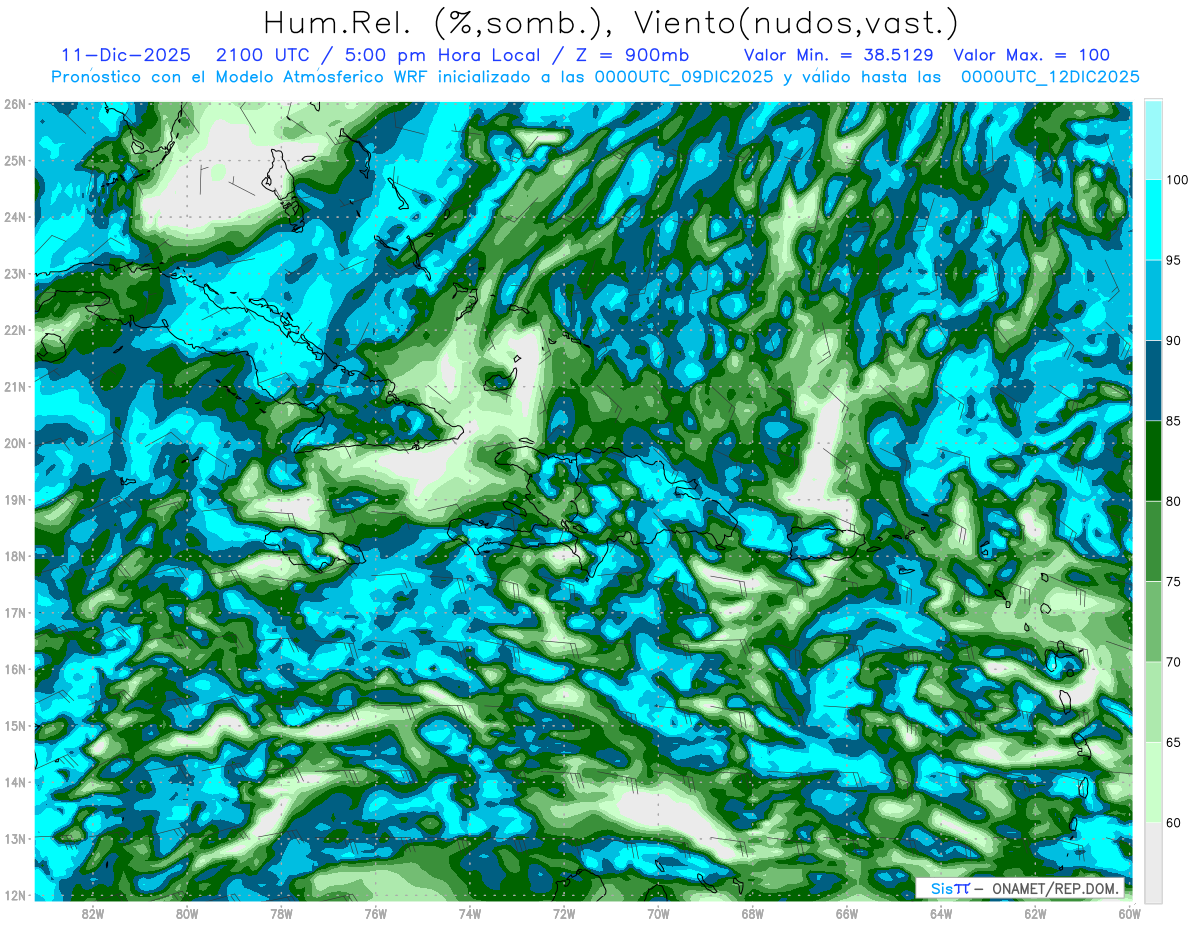
Task: Click the longitude label '82W'
Action: 93,913
